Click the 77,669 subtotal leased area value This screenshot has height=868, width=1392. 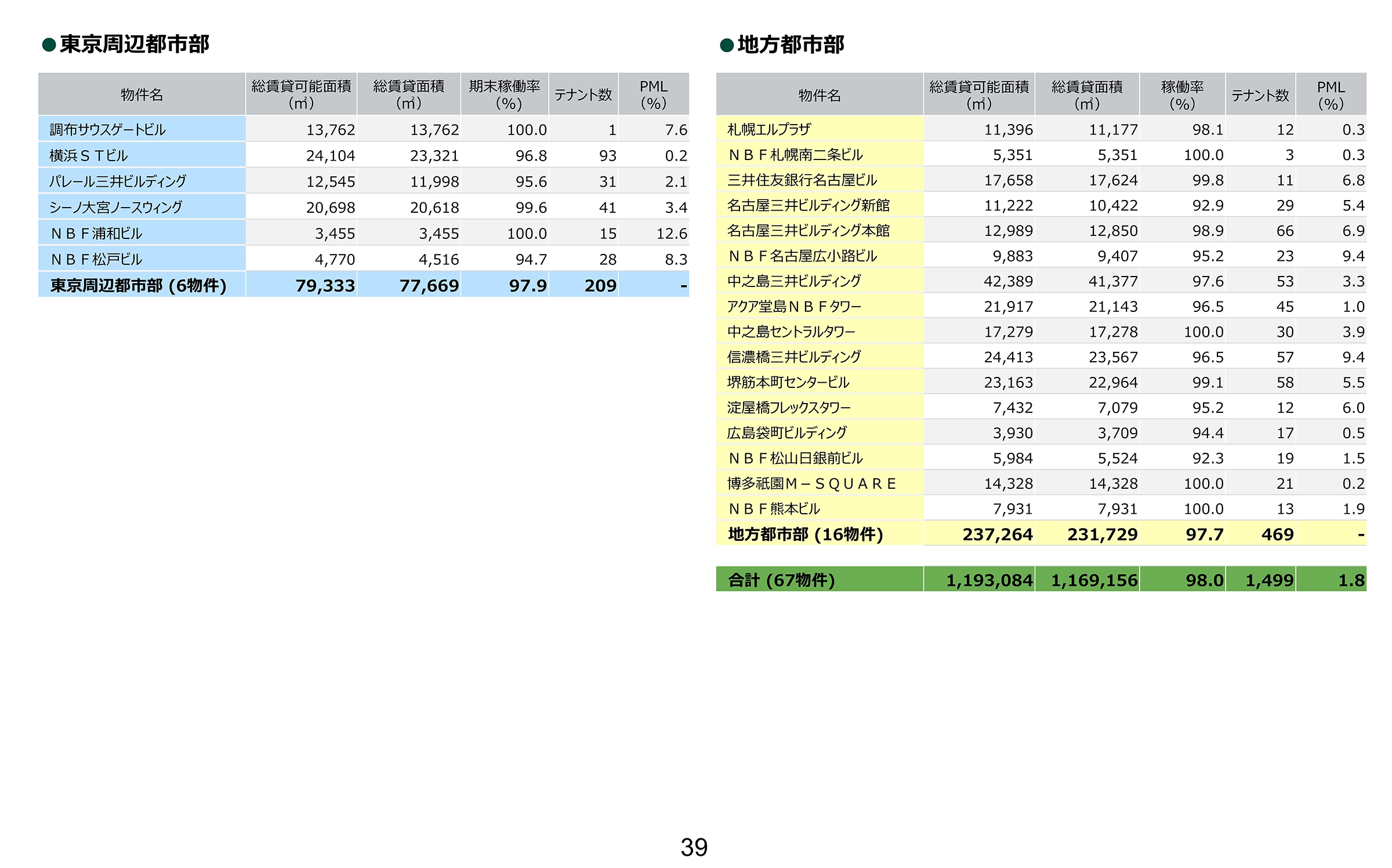429,285
